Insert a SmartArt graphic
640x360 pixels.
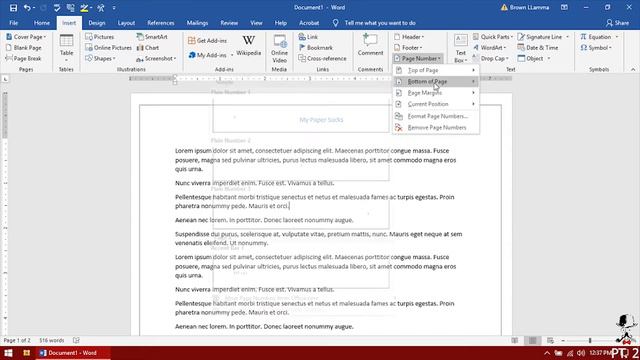tap(152, 37)
